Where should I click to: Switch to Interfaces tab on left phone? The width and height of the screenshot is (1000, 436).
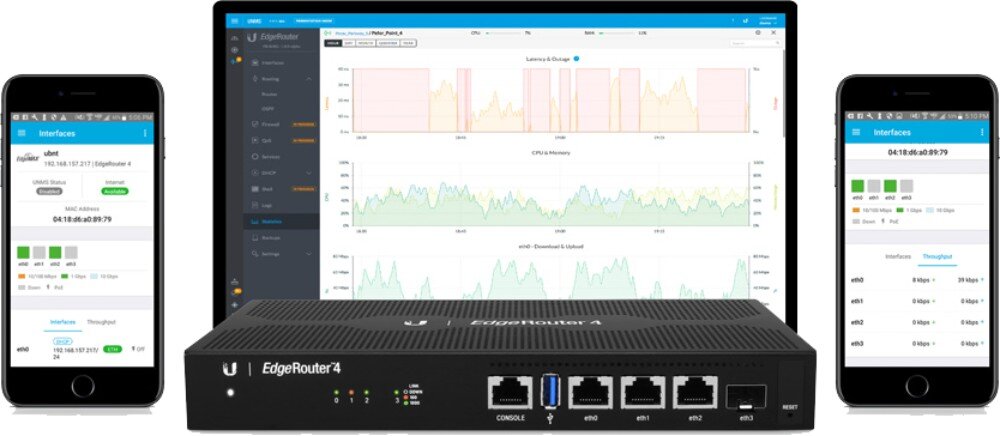pos(63,323)
